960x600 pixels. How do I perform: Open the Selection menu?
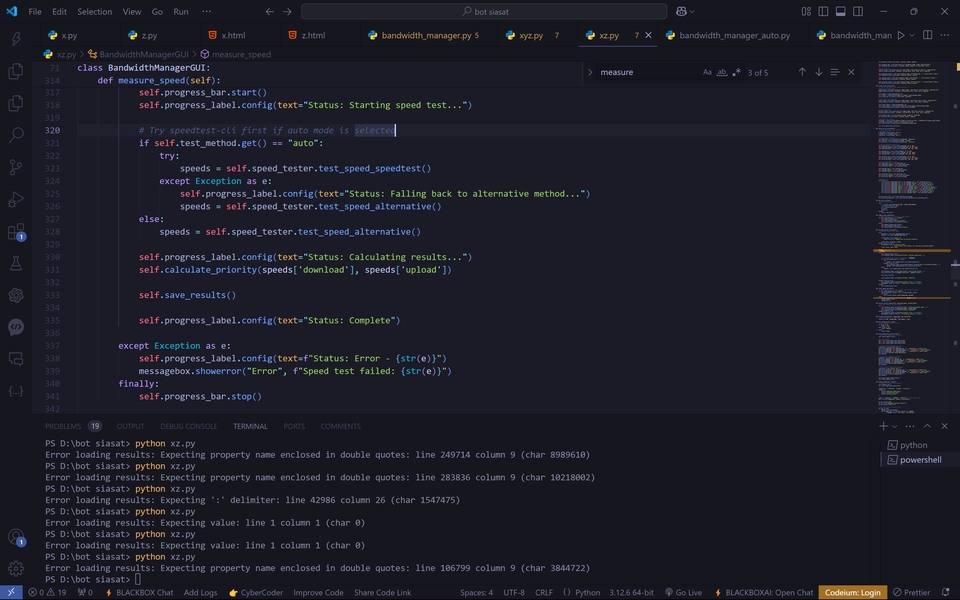coord(94,11)
